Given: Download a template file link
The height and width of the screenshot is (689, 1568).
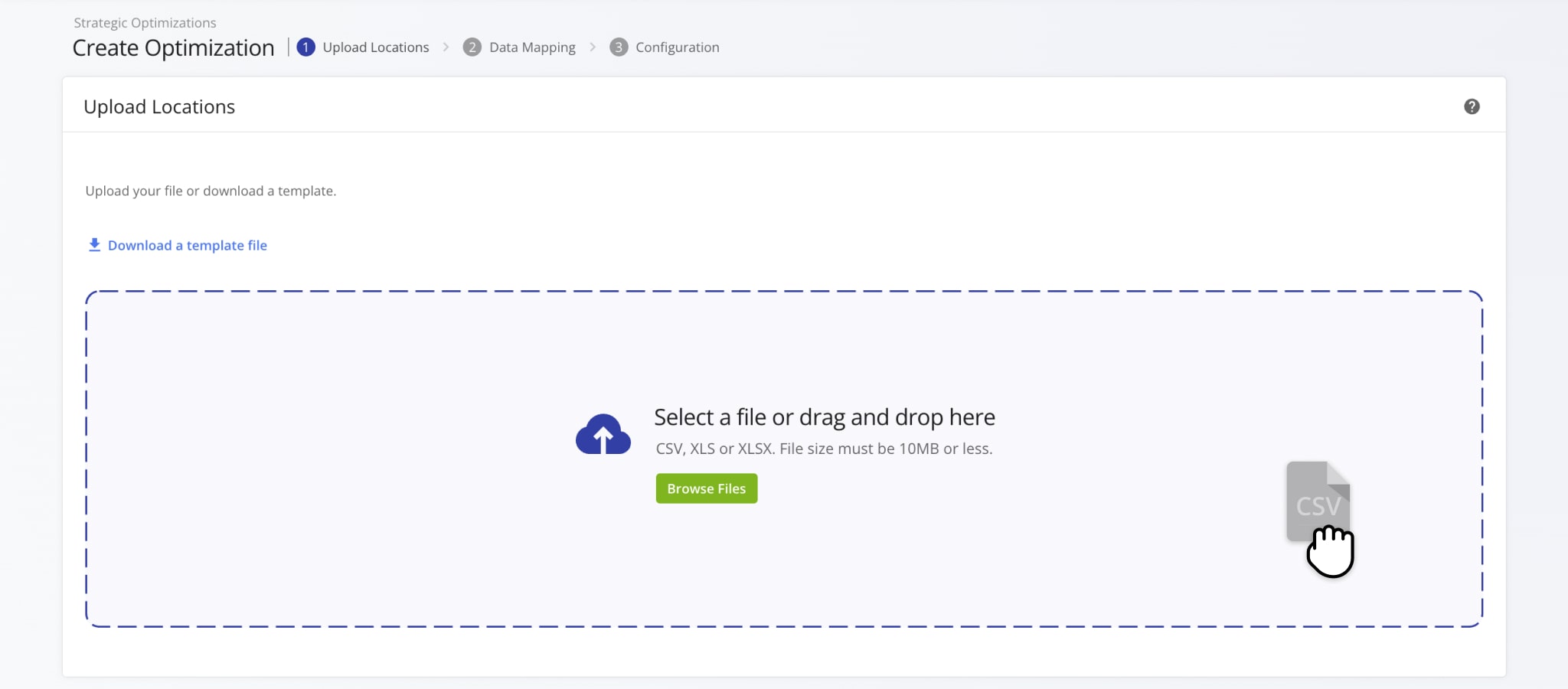Looking at the screenshot, I should click(187, 246).
